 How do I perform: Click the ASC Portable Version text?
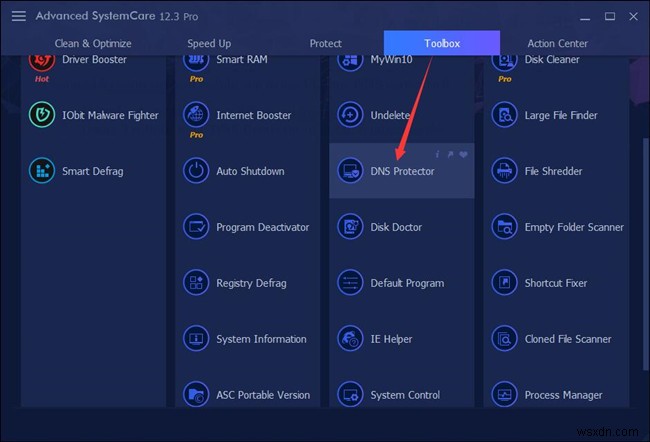coord(263,395)
